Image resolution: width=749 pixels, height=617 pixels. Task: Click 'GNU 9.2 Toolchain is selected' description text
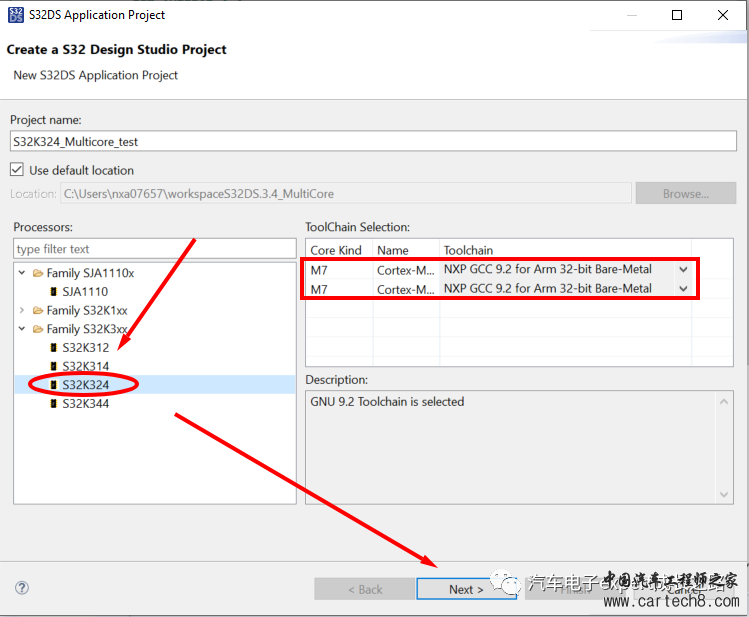(x=387, y=402)
